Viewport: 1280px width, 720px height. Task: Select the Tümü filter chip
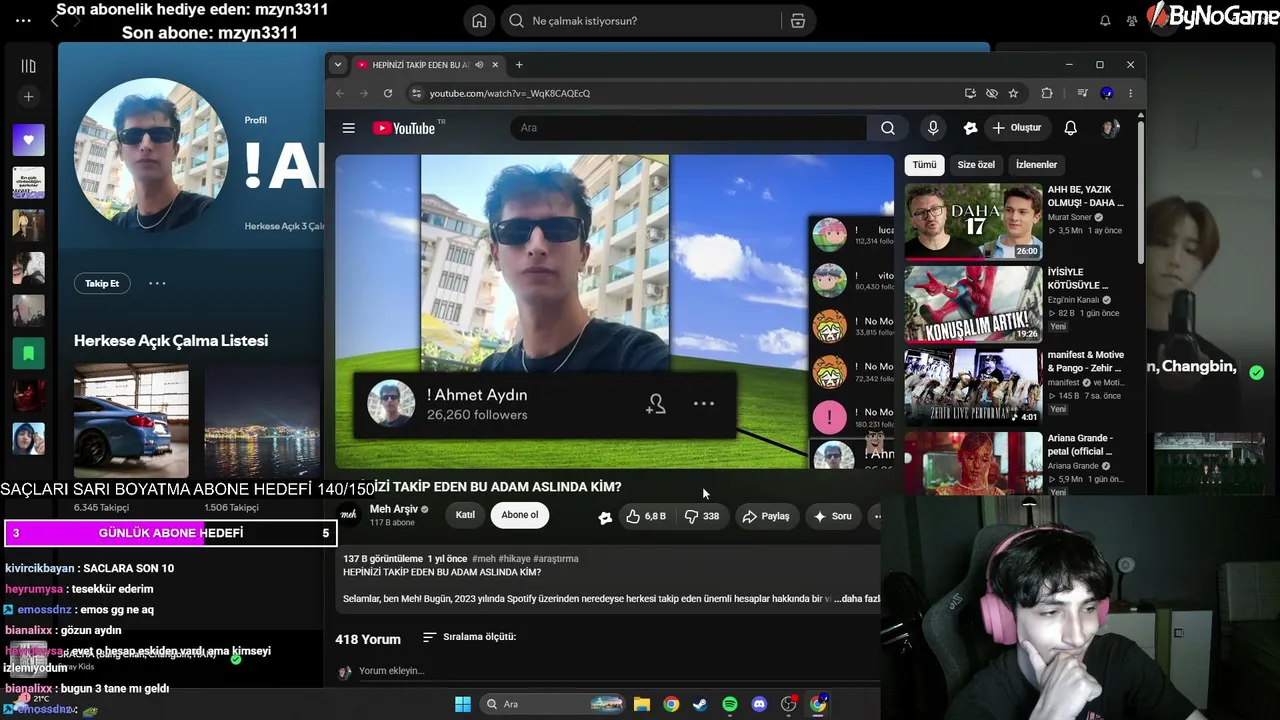(x=924, y=165)
